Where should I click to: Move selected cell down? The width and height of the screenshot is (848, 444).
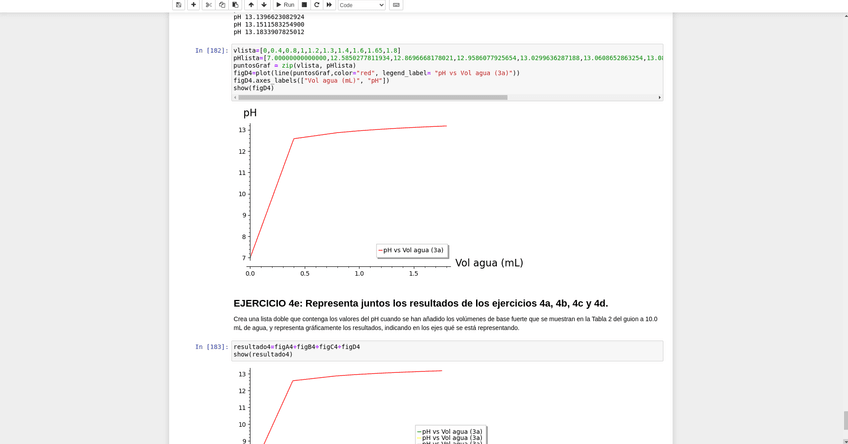point(264,5)
